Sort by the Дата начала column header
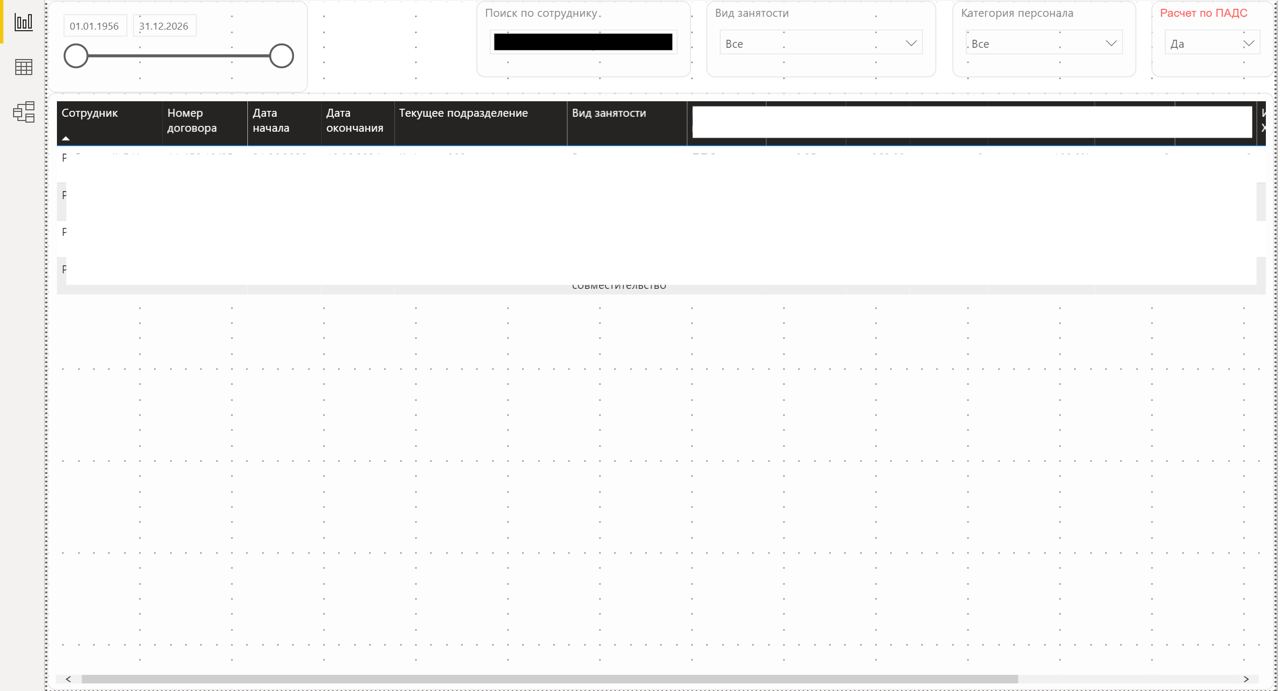 (284, 123)
